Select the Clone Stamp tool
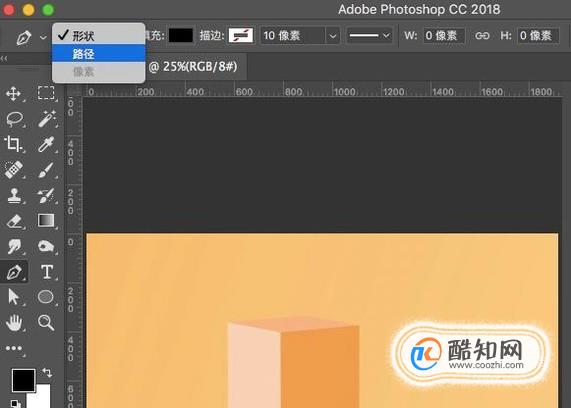The width and height of the screenshot is (571, 408). coord(14,196)
